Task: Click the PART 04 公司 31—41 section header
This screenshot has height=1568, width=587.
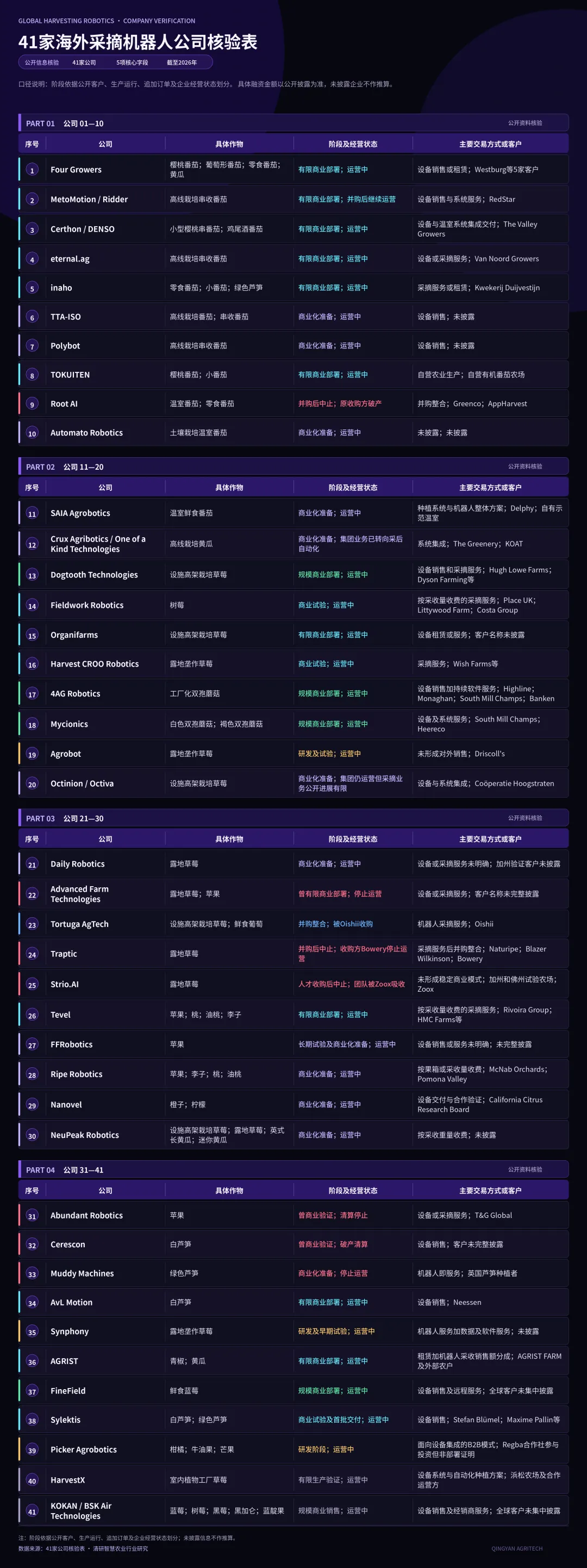Action: tap(293, 1169)
